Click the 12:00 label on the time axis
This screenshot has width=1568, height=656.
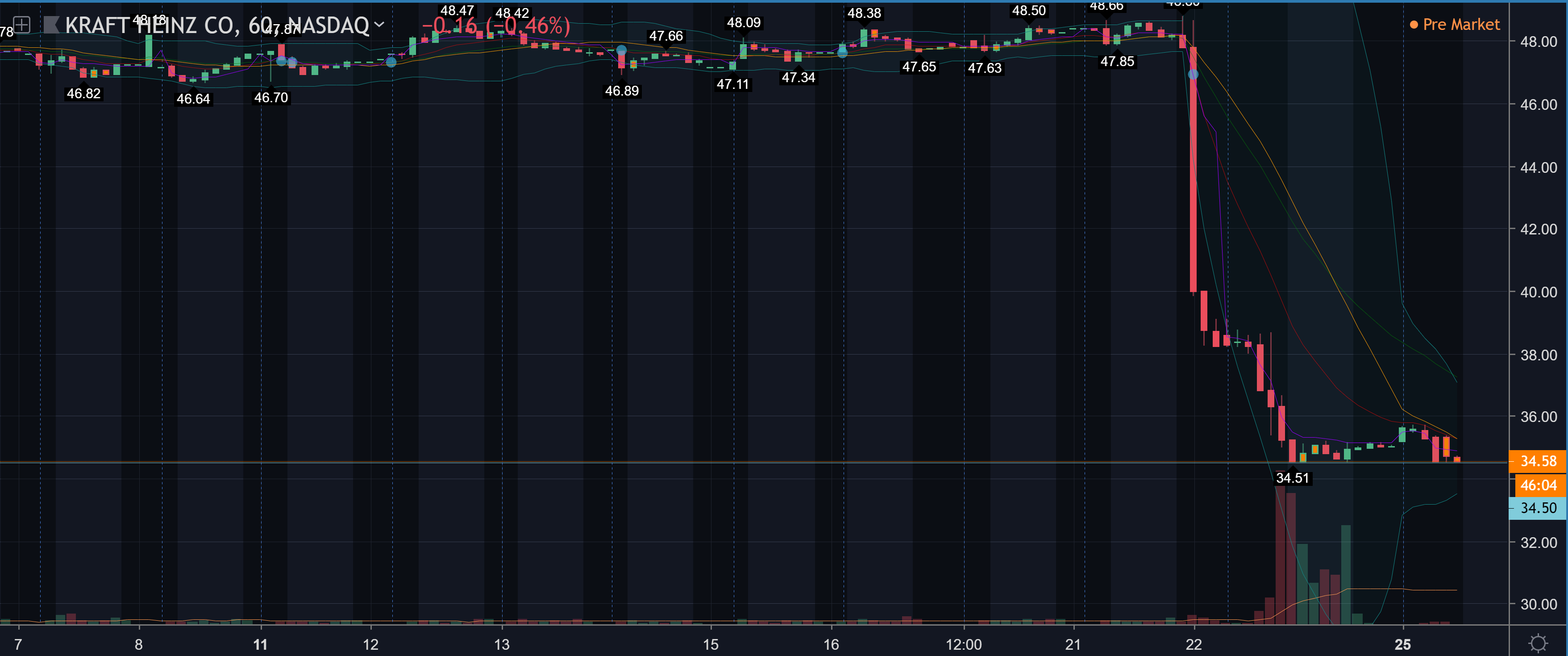tap(964, 644)
